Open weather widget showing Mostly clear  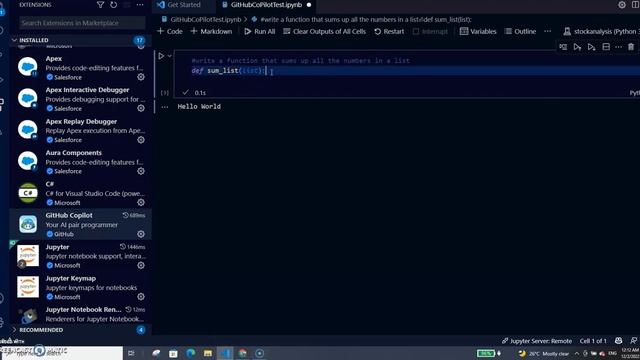click(x=544, y=353)
